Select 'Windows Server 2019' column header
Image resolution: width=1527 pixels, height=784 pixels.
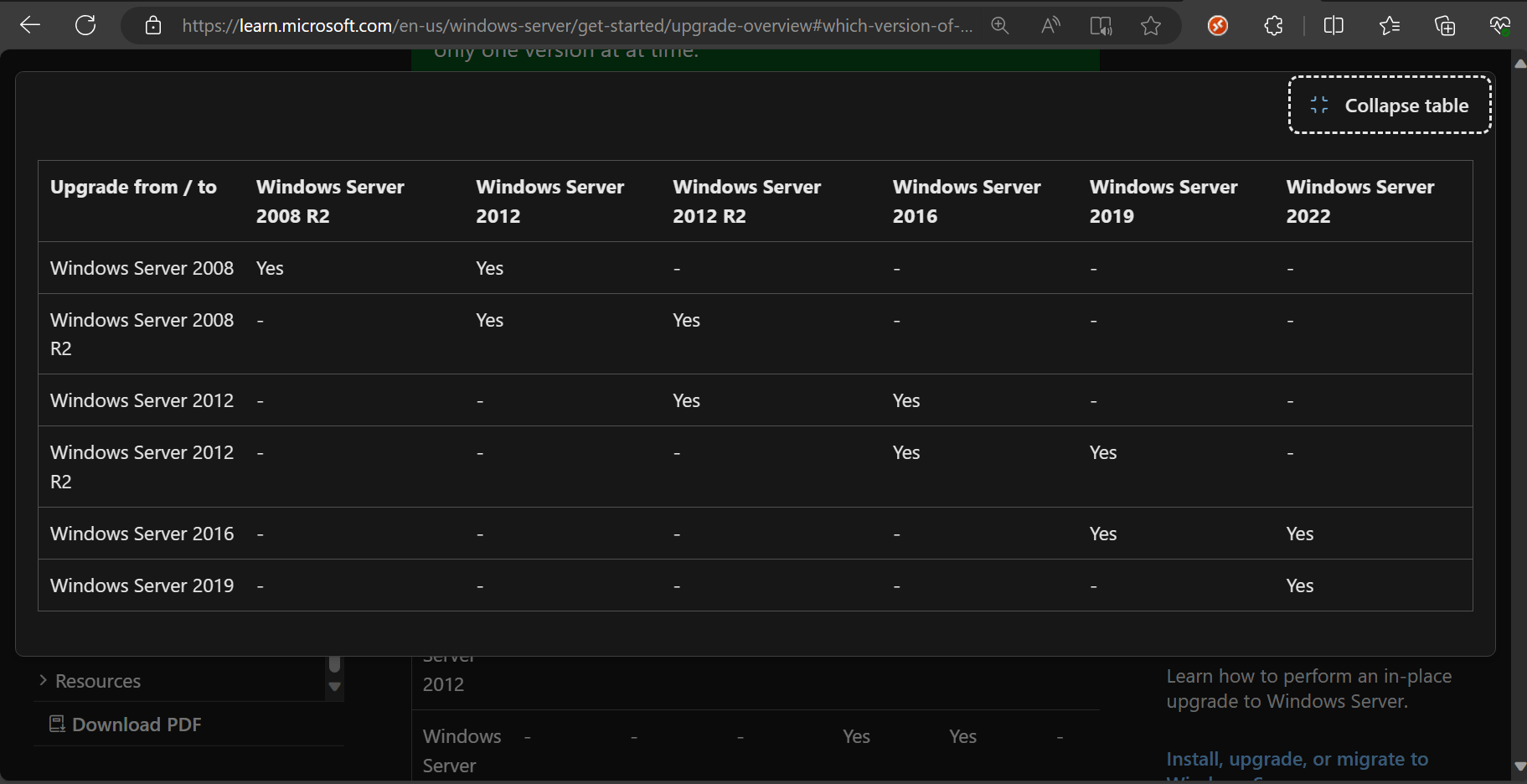click(x=1163, y=201)
